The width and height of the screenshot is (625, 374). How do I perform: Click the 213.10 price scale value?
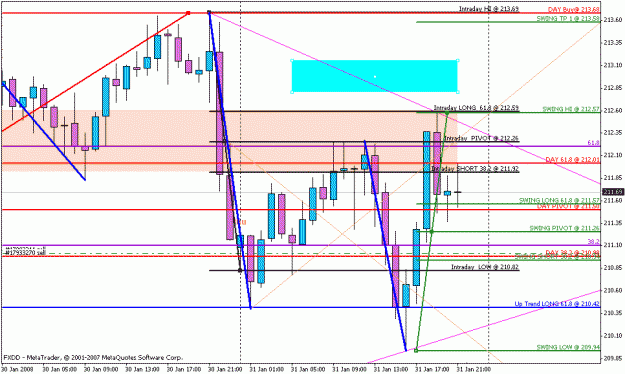click(613, 65)
